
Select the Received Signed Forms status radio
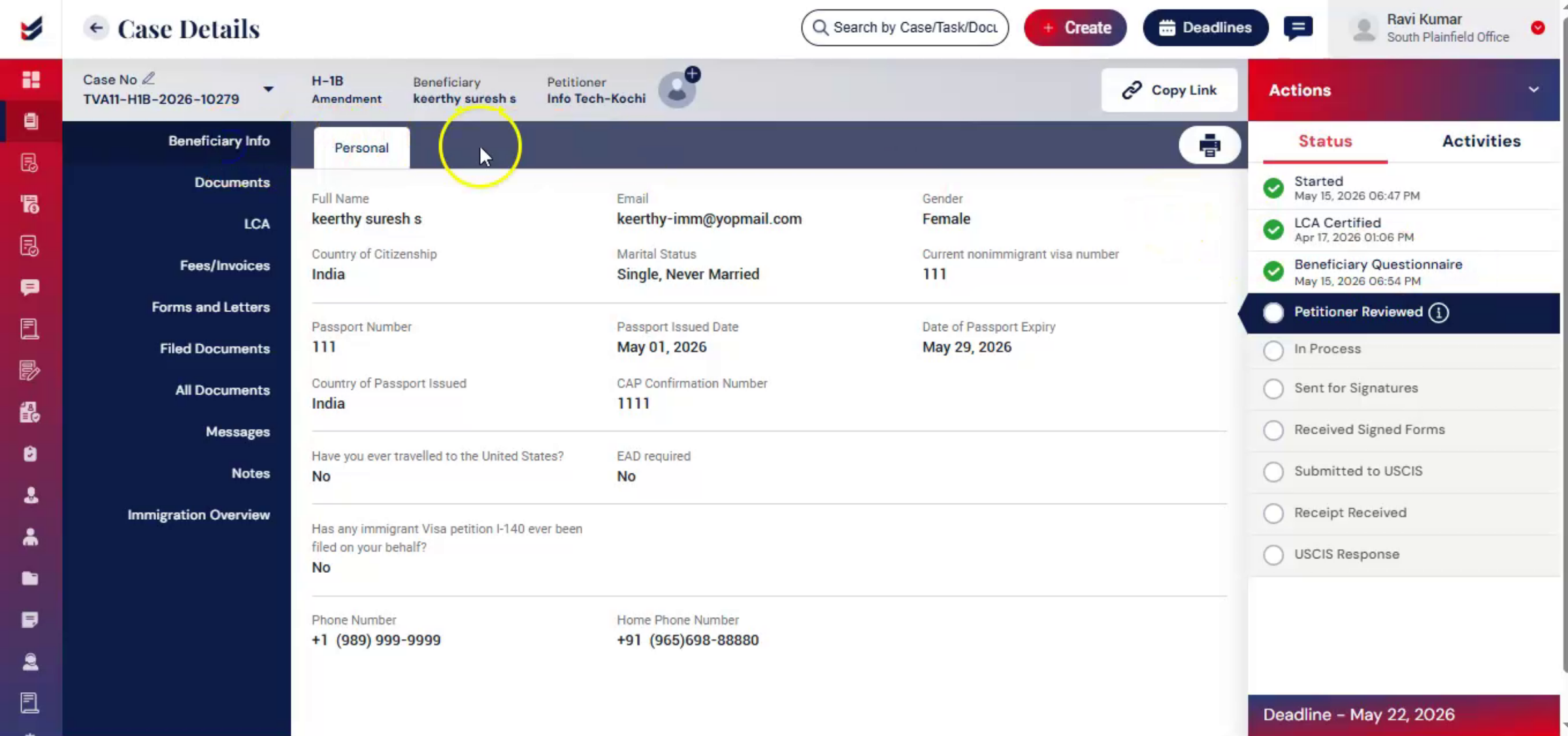click(1273, 430)
